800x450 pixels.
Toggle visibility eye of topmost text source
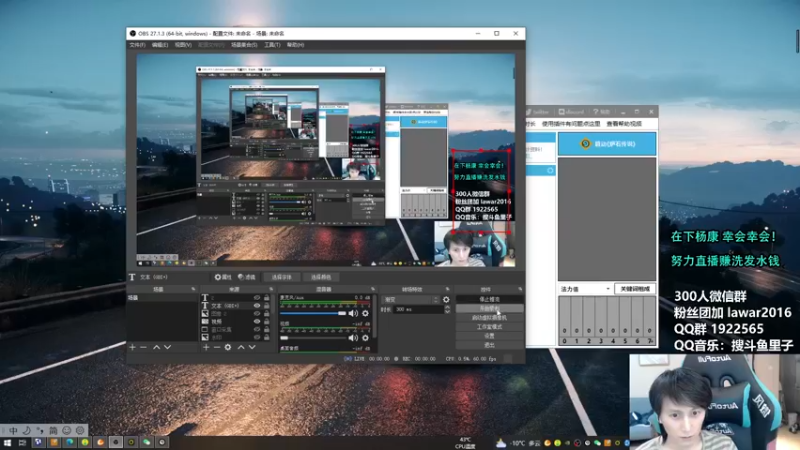pos(257,297)
